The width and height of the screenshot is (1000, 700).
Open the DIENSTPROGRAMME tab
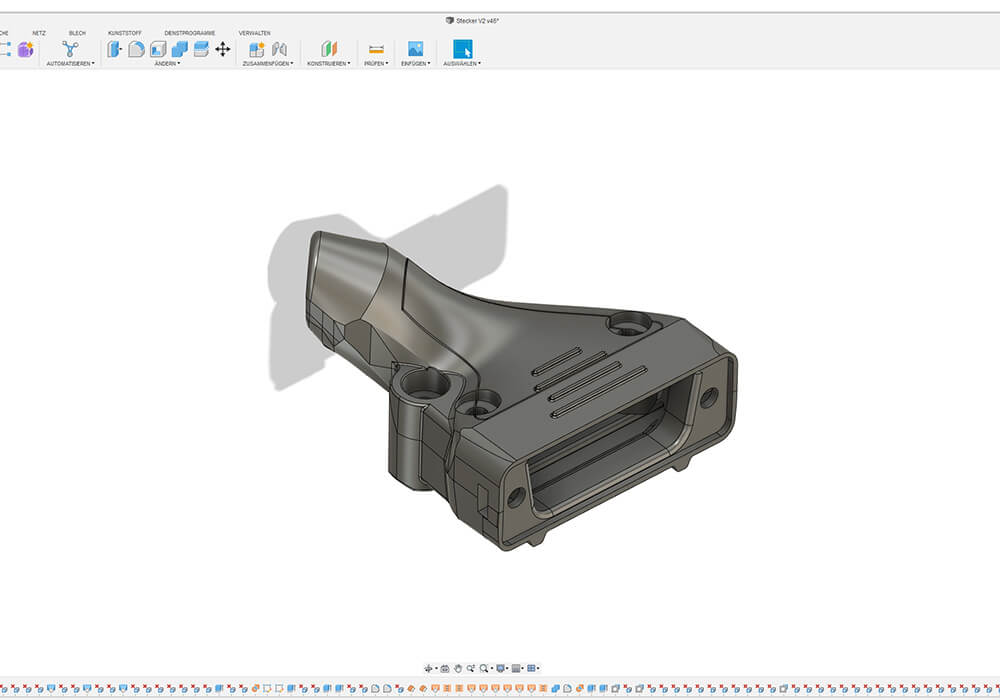click(190, 33)
